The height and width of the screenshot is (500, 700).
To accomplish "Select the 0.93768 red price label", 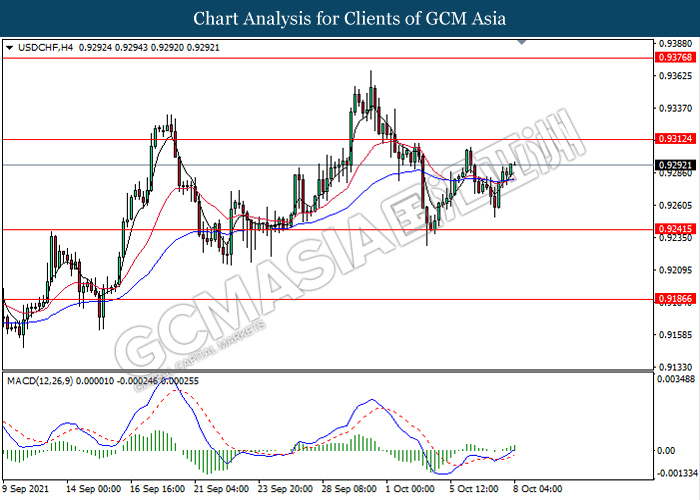I will coord(675,57).
